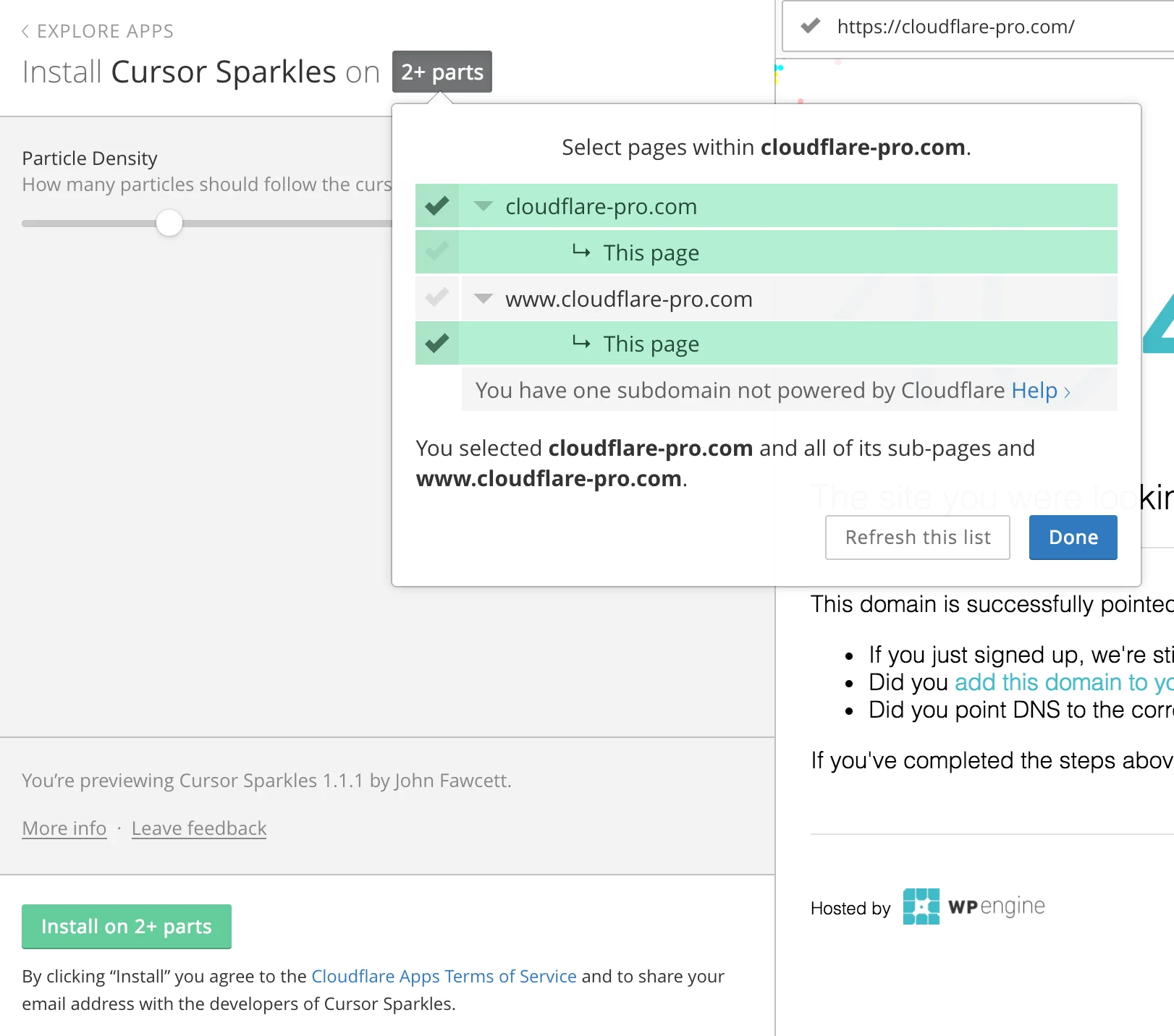Select the cloudflare-pro.com row label
The image size is (1174, 1036).
pos(601,206)
